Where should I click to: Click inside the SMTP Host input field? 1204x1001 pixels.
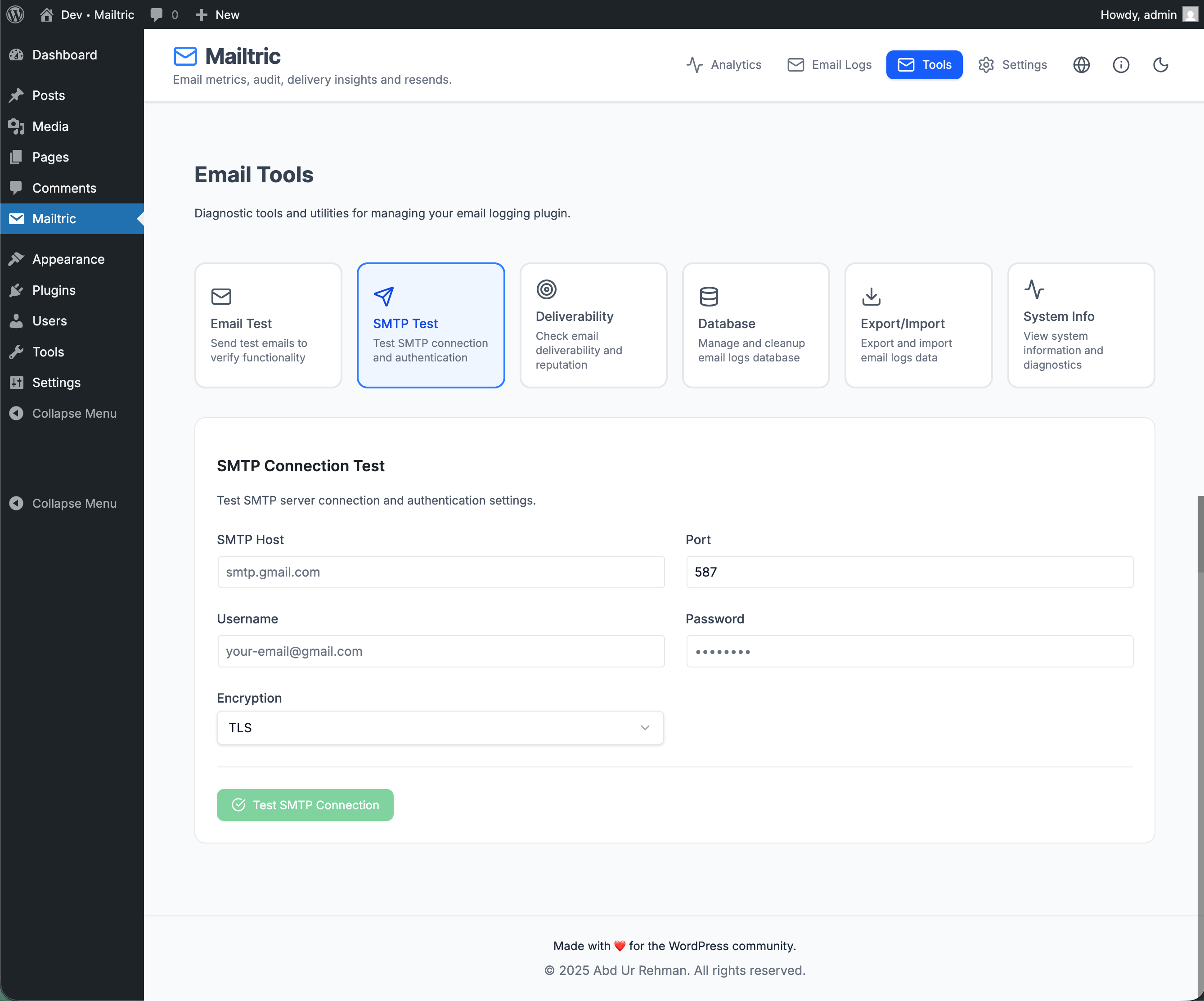pyautogui.click(x=440, y=572)
